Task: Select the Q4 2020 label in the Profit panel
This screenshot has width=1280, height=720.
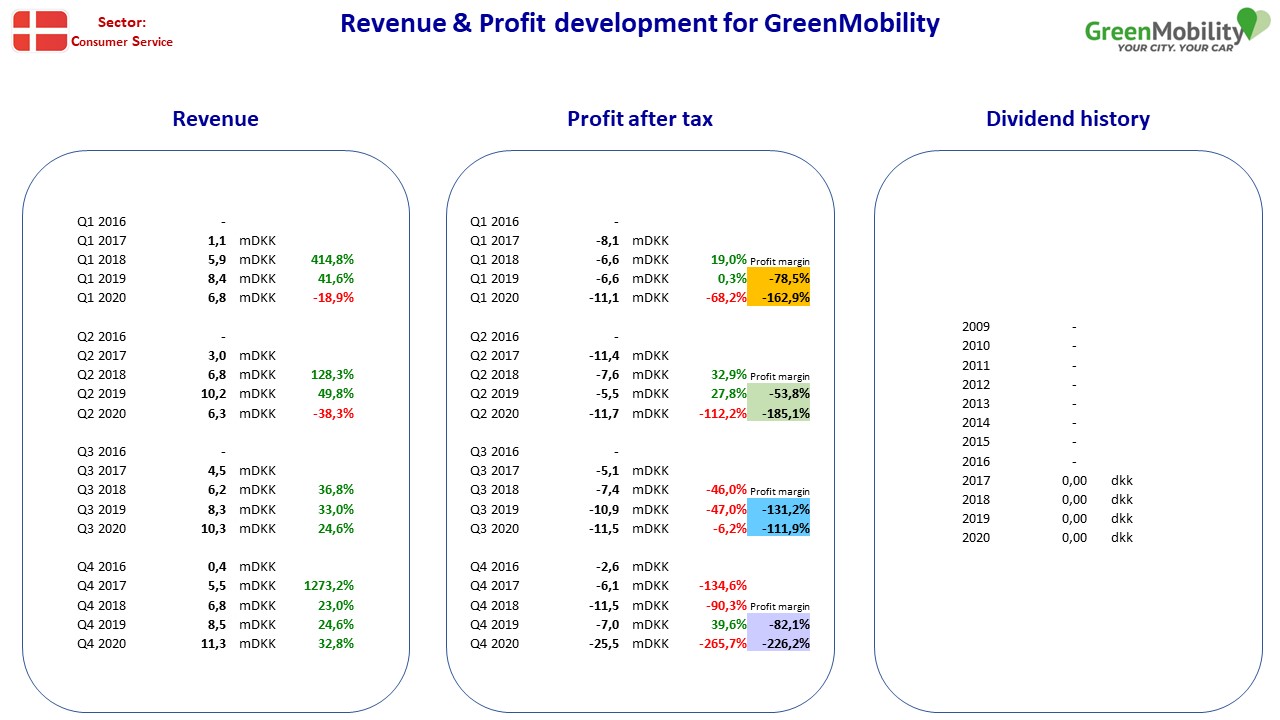Action: coord(495,644)
